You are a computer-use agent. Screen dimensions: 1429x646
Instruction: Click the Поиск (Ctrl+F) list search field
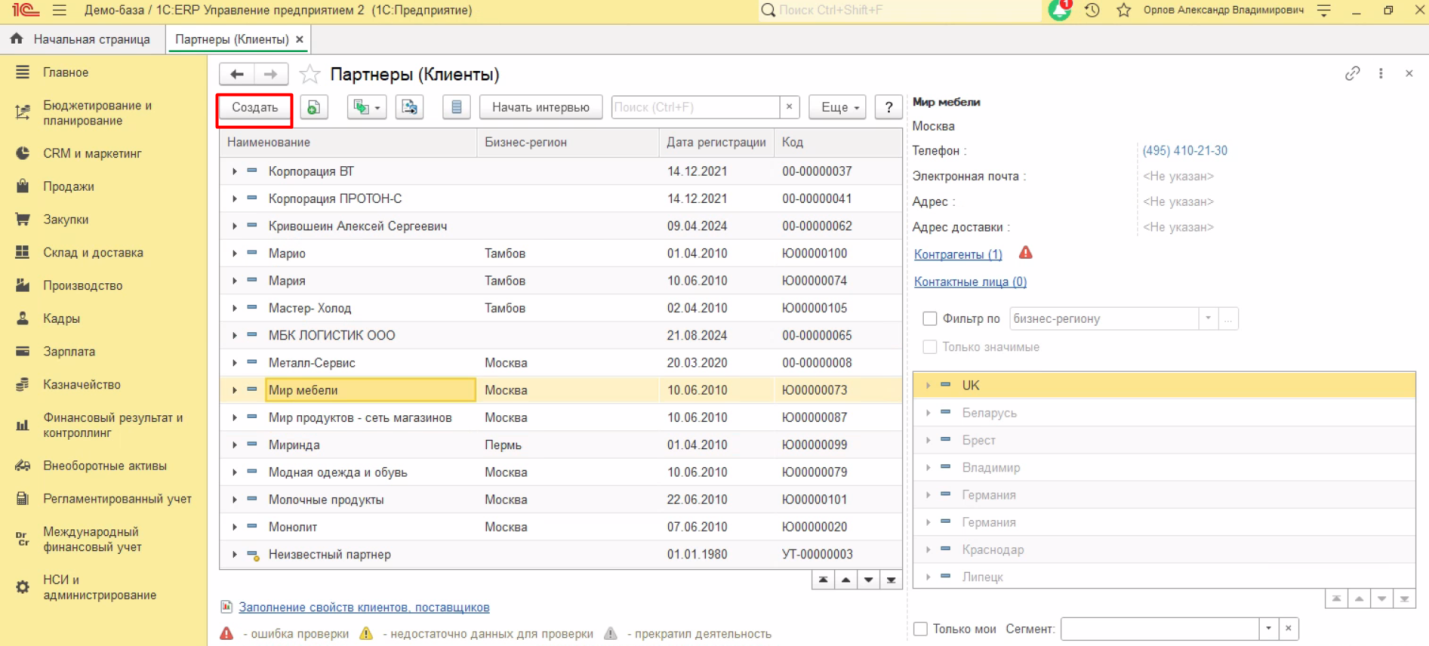695,107
